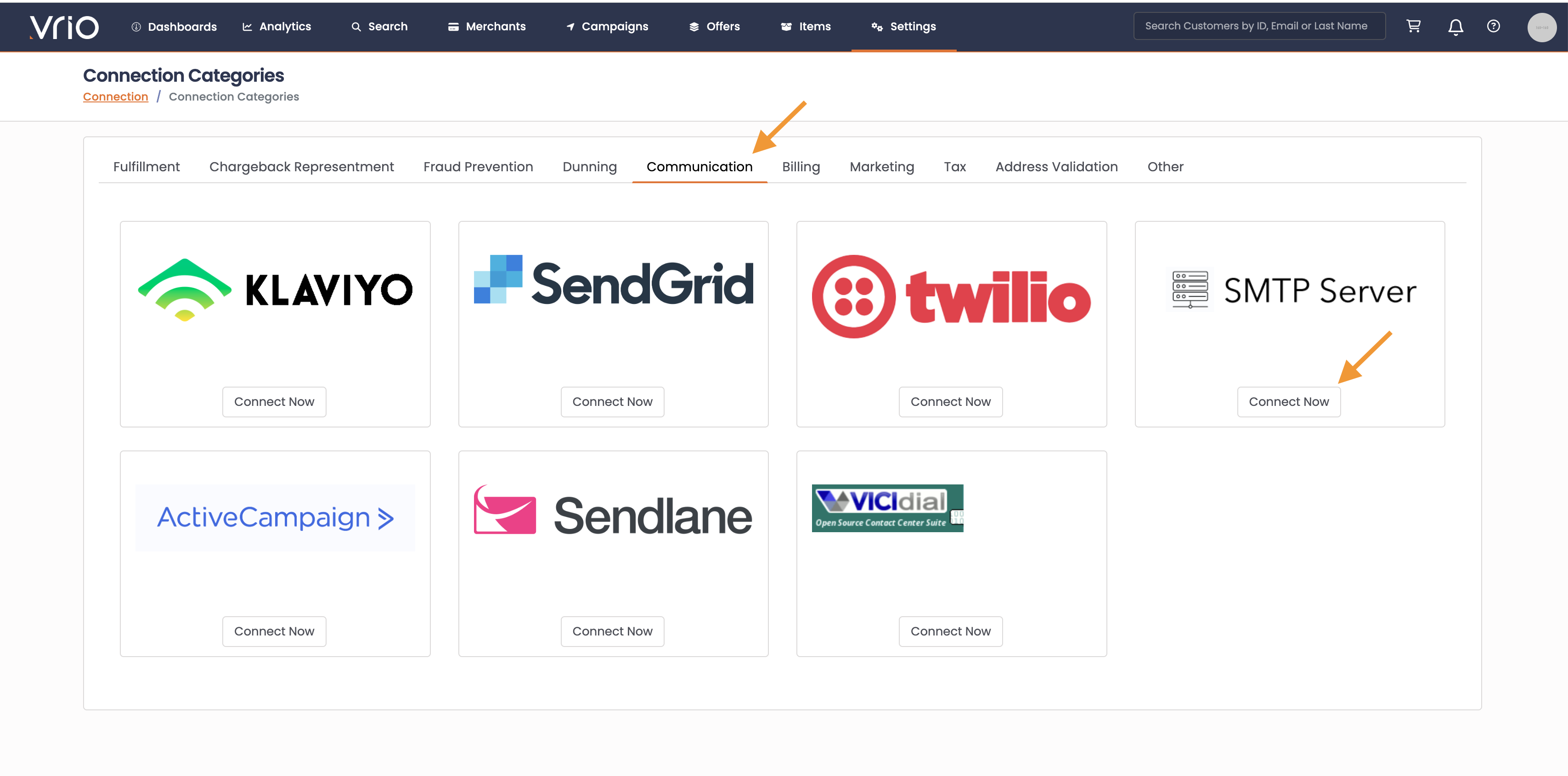Open the Search menu item
The width and height of the screenshot is (1568, 776).
click(x=379, y=27)
